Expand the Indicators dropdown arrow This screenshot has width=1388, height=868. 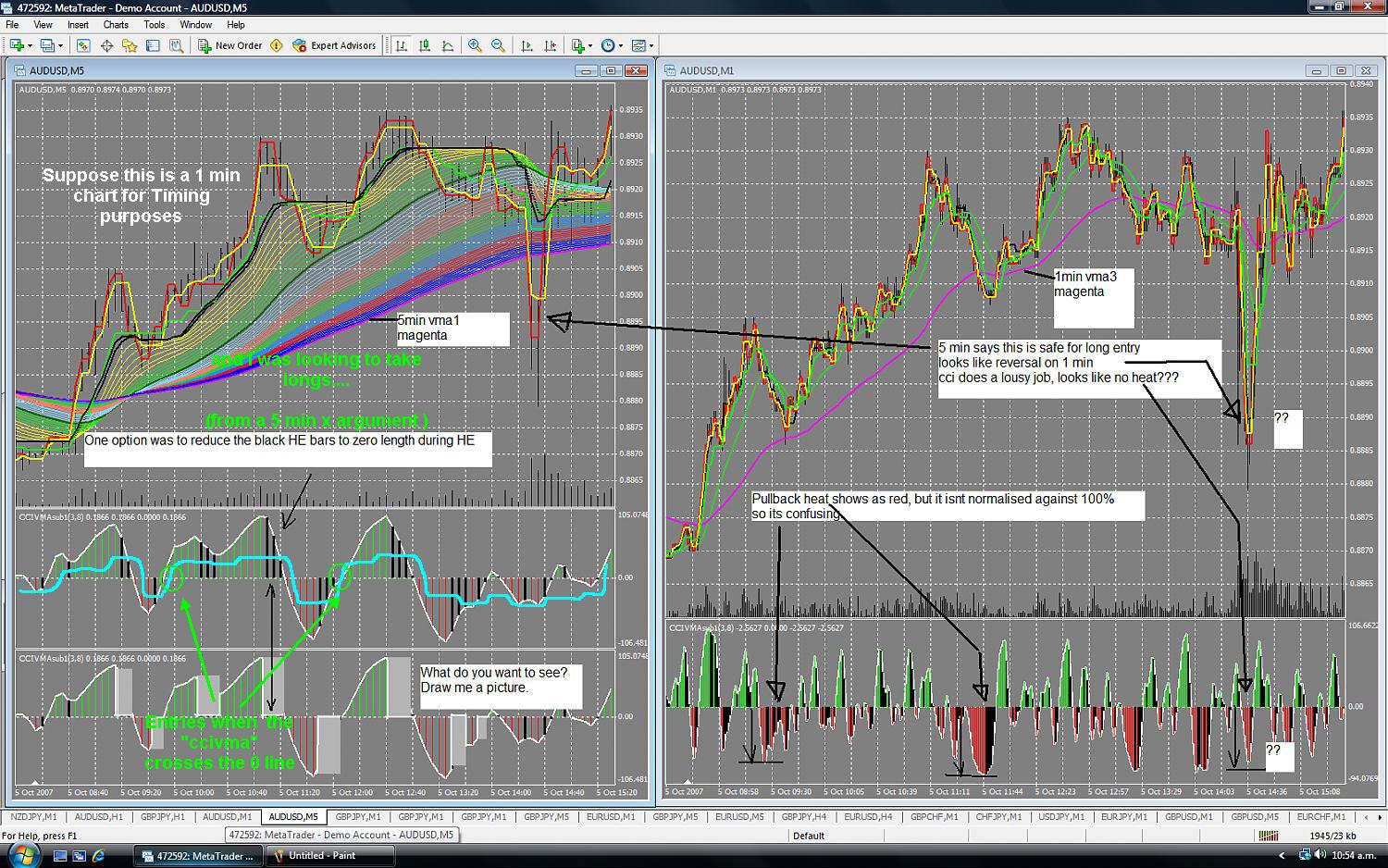(x=589, y=45)
